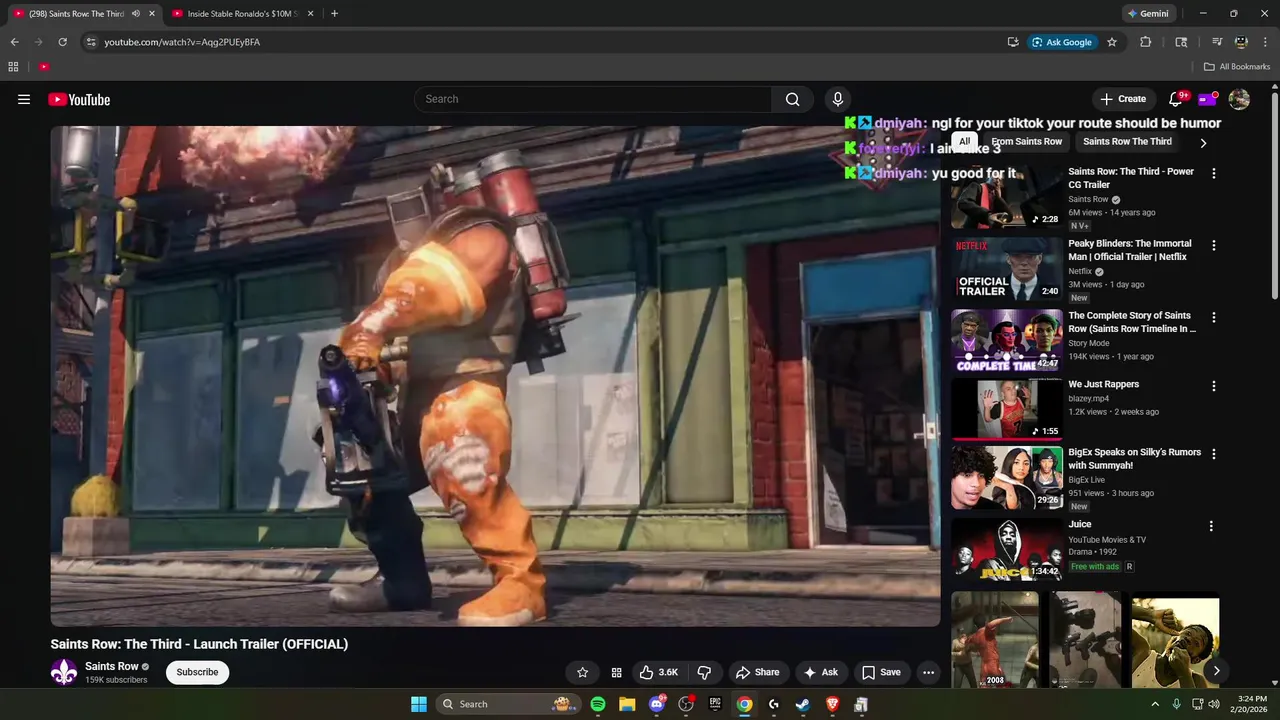Open Discord from the taskbar
The image size is (1280, 720).
pyautogui.click(x=656, y=704)
